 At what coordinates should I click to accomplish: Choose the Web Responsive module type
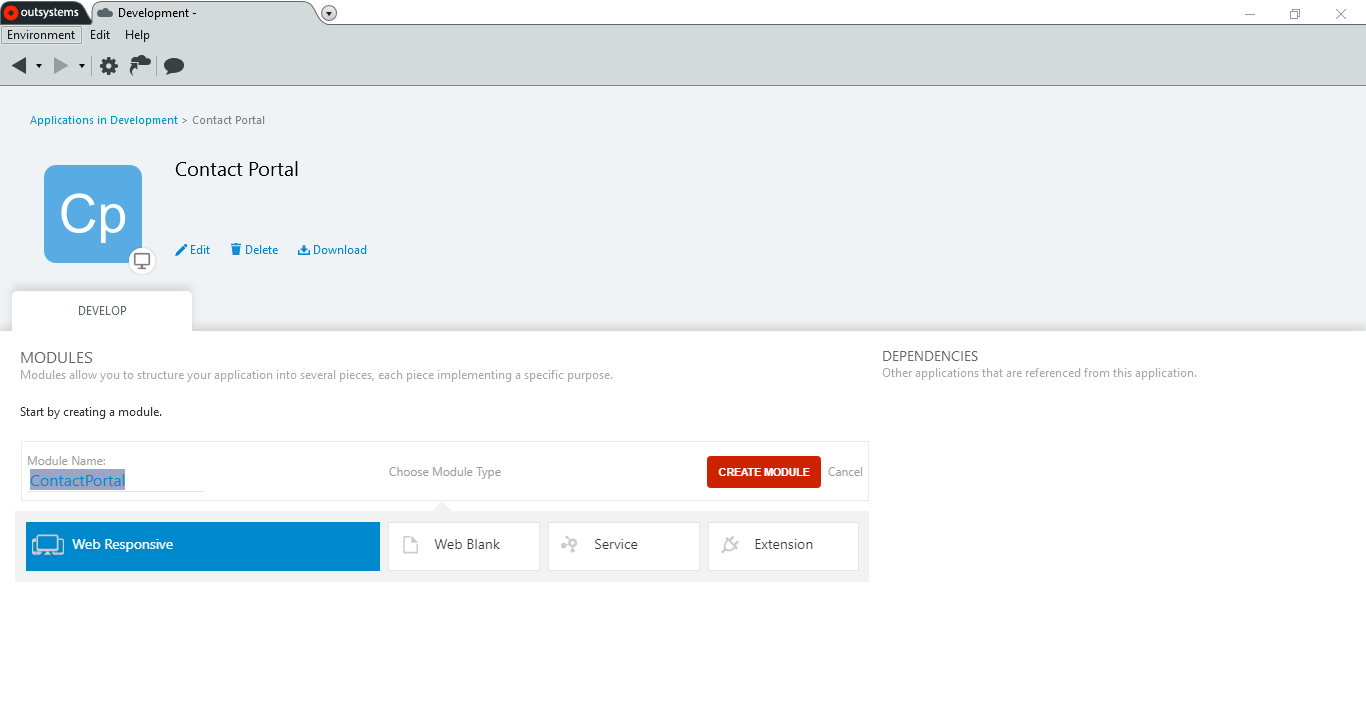(x=203, y=546)
